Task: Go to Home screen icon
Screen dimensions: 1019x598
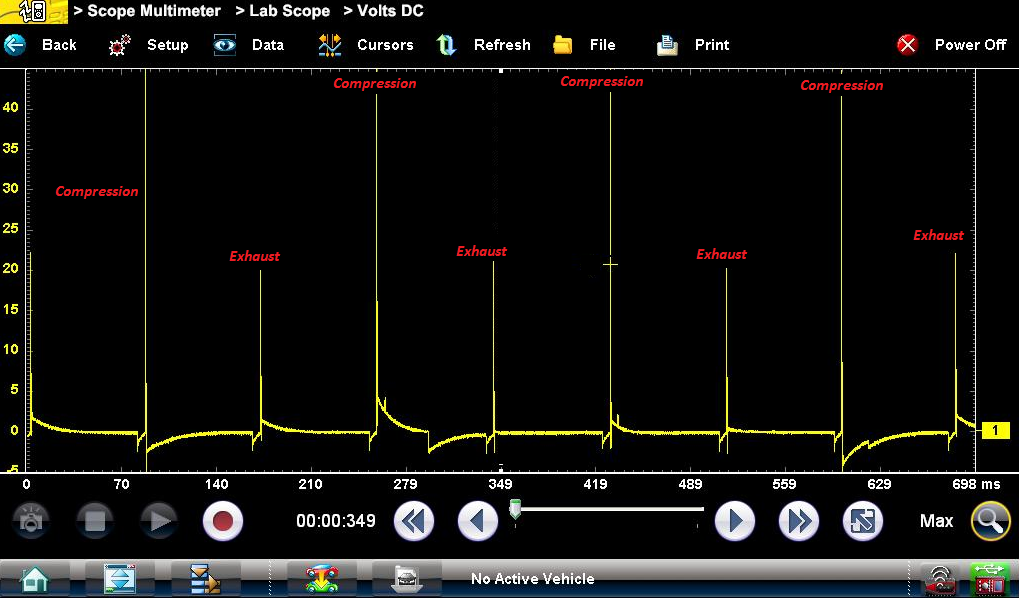Action: tap(35, 578)
